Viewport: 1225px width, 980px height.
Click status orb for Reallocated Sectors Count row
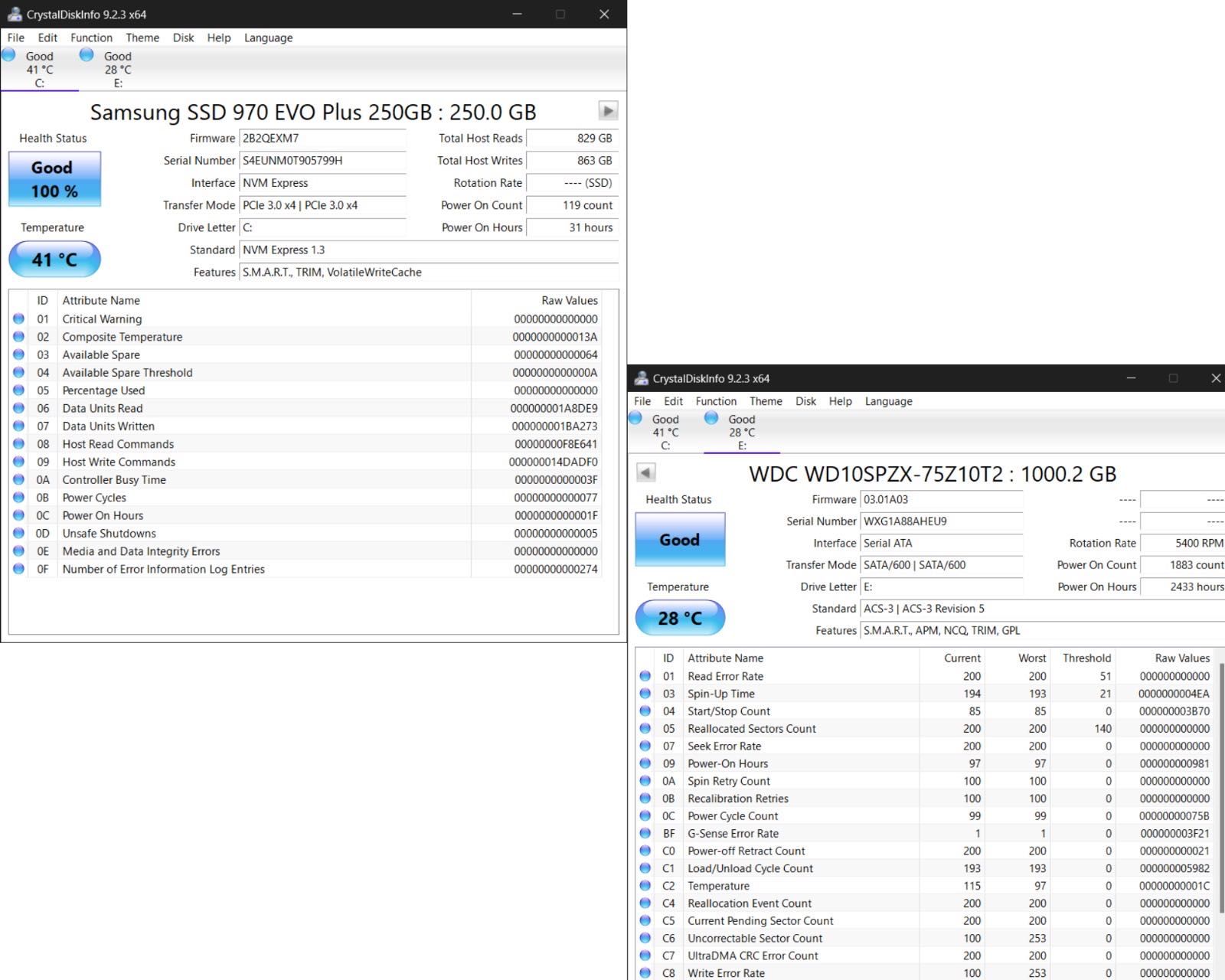pos(645,728)
